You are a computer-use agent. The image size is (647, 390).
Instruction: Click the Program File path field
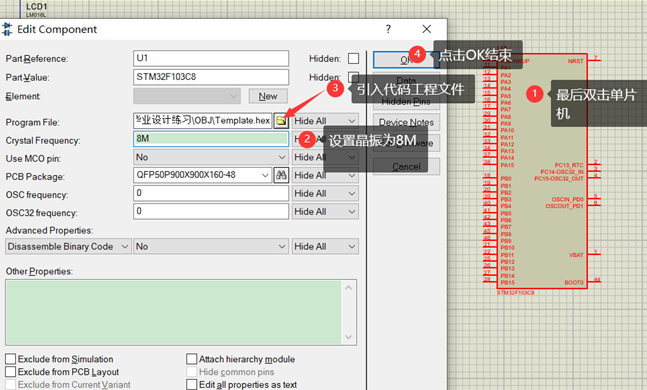pos(202,121)
